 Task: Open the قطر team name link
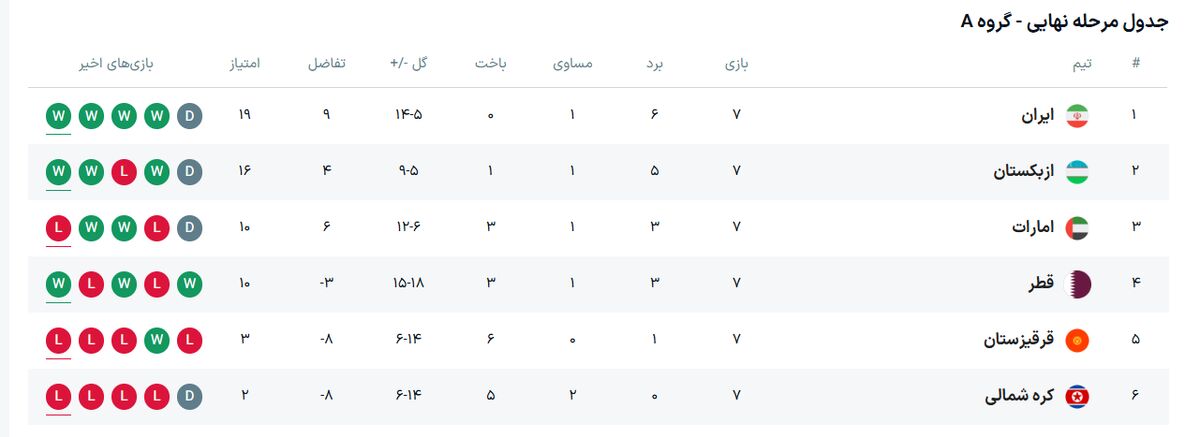point(1042,284)
